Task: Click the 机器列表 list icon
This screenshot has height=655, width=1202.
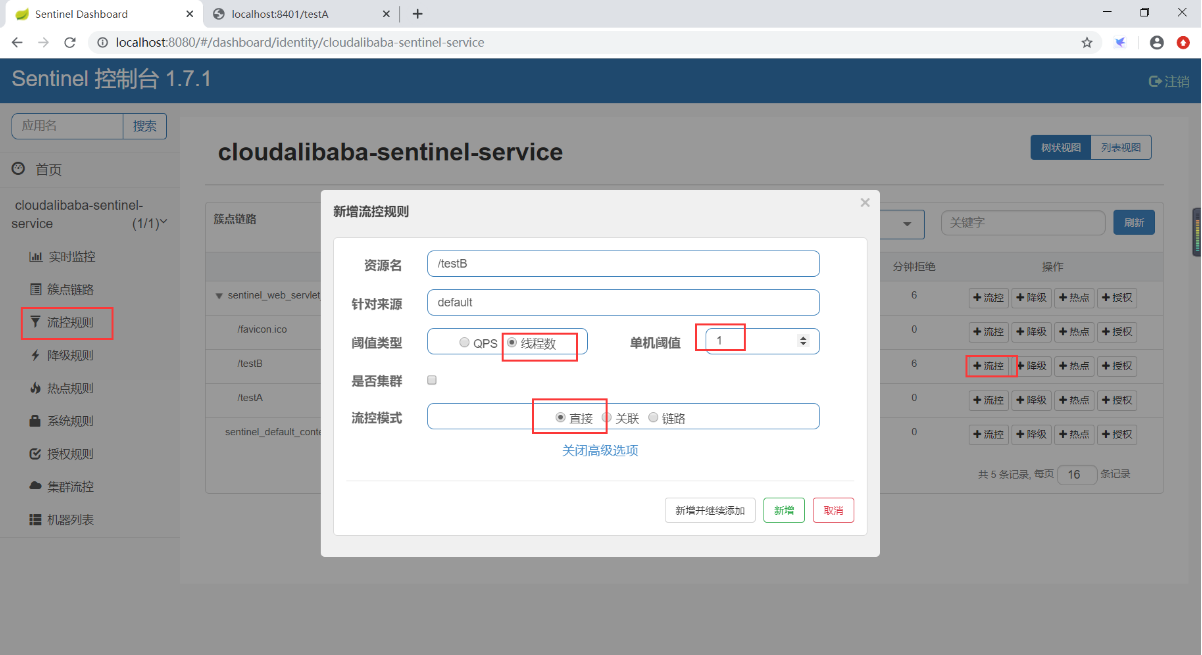Action: click(36, 521)
